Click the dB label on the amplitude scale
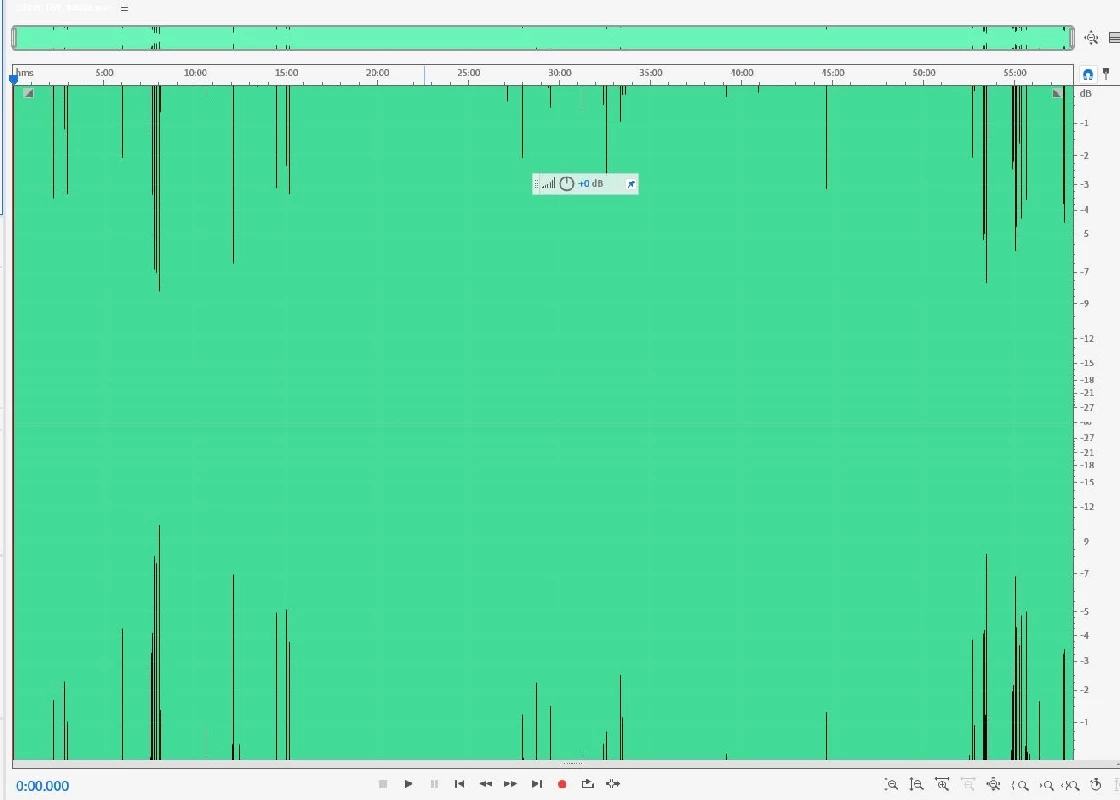 click(x=1086, y=94)
